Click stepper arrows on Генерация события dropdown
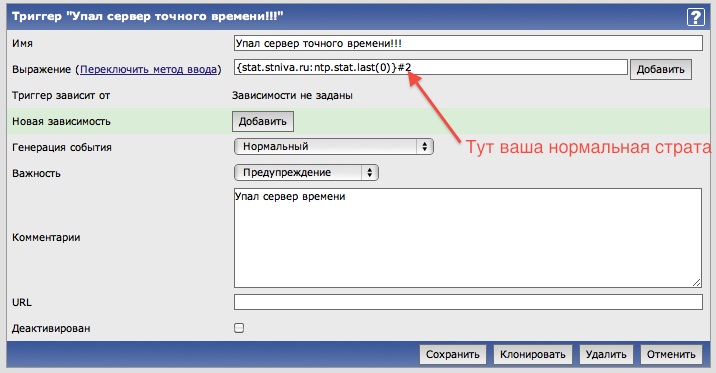 tap(425, 147)
